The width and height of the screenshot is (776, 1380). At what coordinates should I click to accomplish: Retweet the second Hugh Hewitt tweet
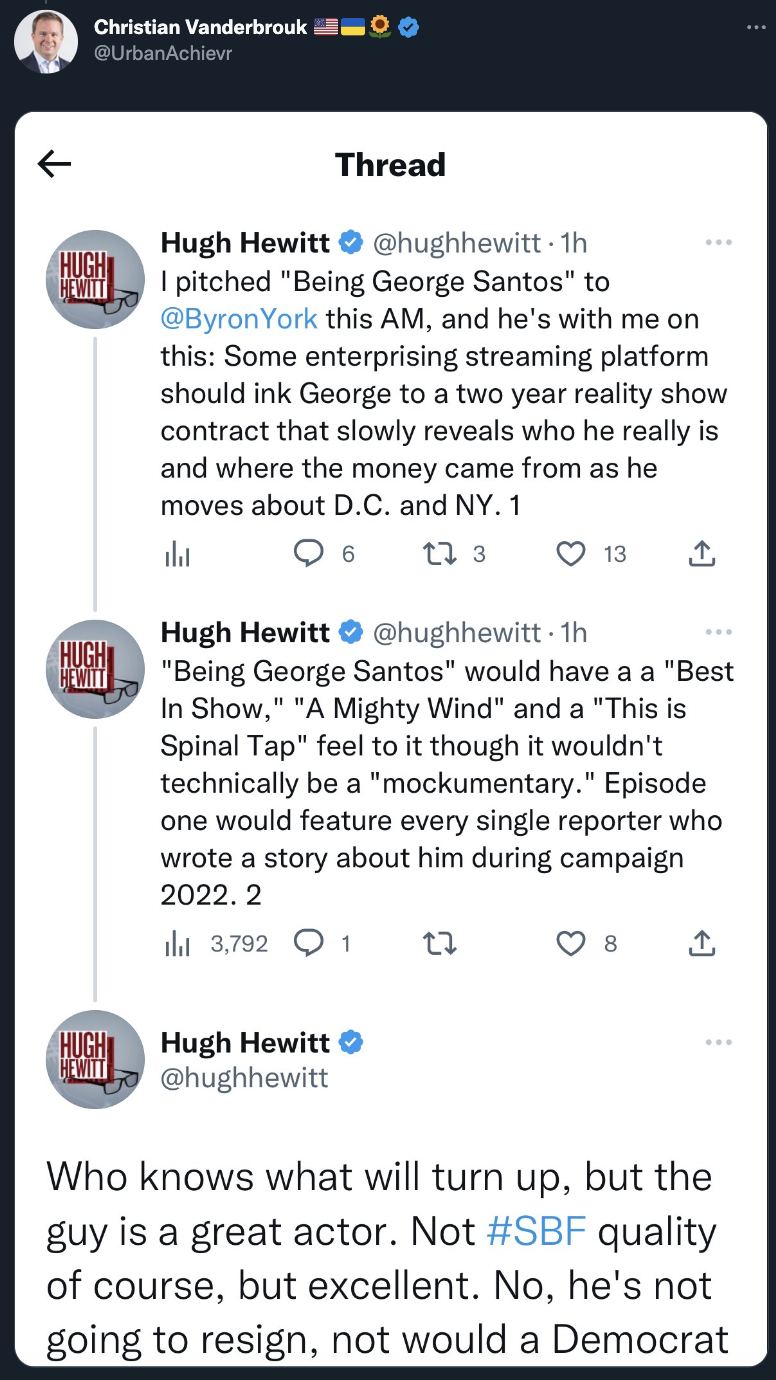click(440, 943)
